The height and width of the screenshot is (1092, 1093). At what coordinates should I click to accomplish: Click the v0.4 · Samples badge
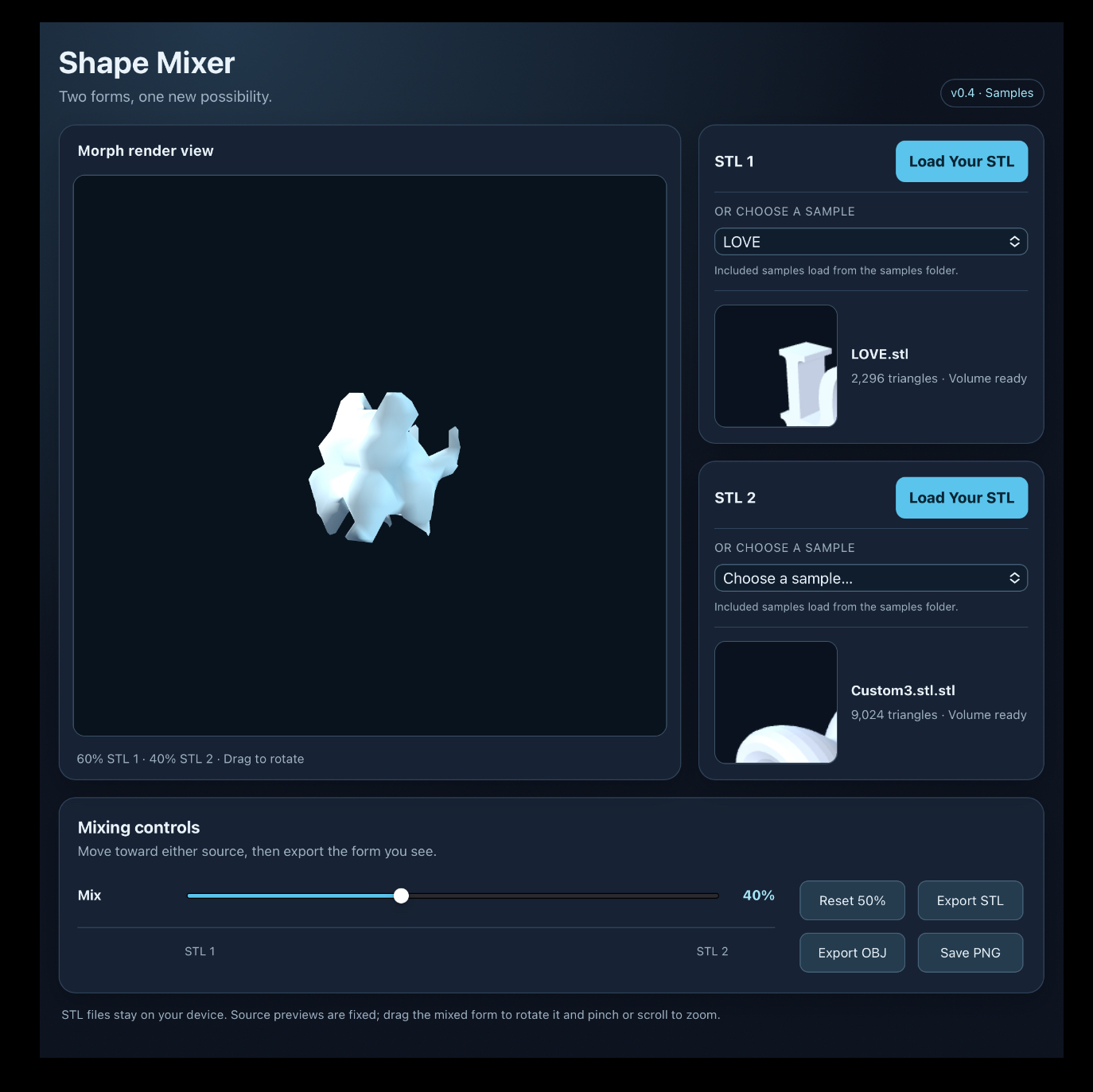(x=992, y=93)
